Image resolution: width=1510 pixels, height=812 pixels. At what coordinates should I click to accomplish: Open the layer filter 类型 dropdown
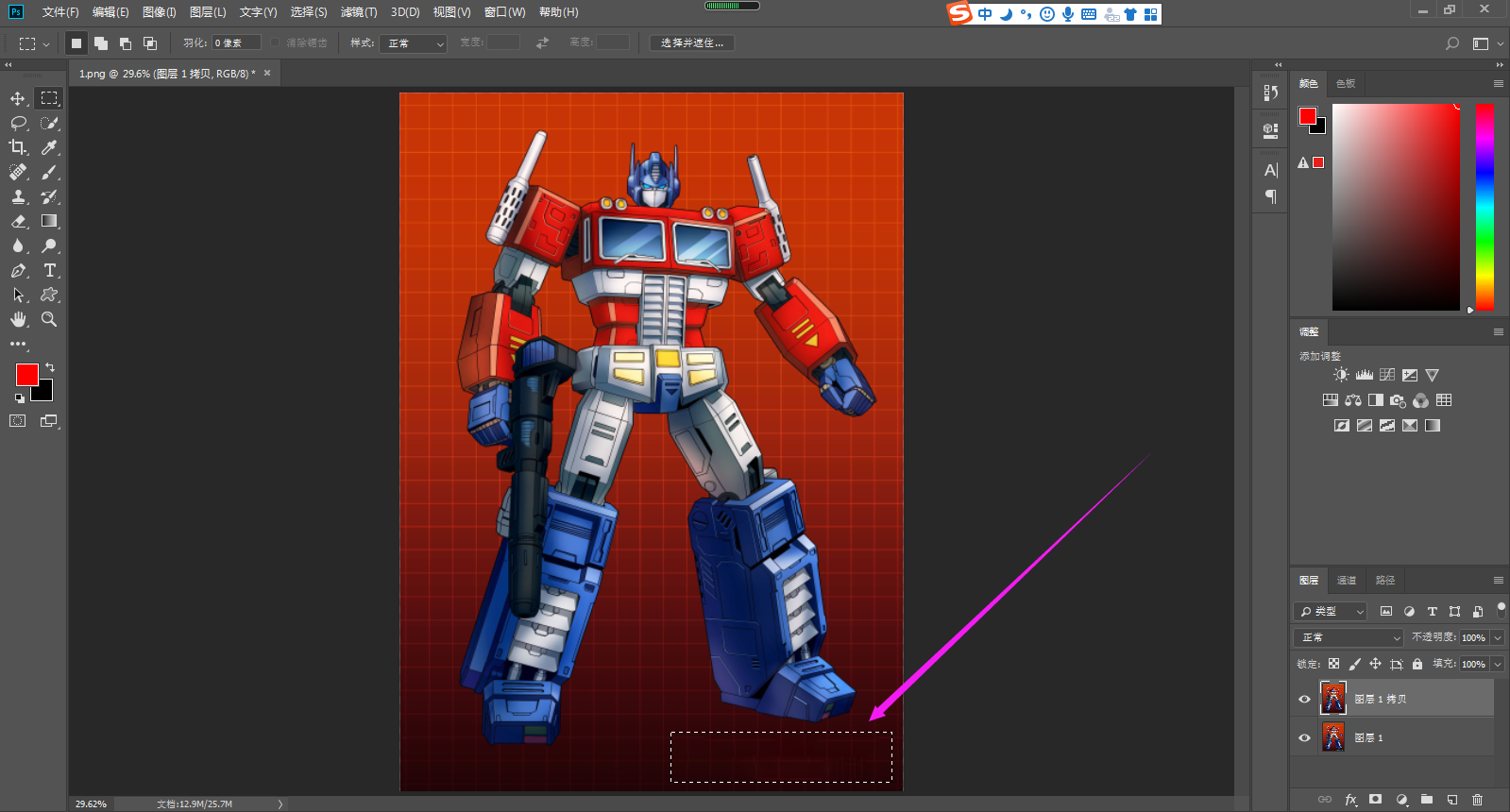click(x=1331, y=611)
